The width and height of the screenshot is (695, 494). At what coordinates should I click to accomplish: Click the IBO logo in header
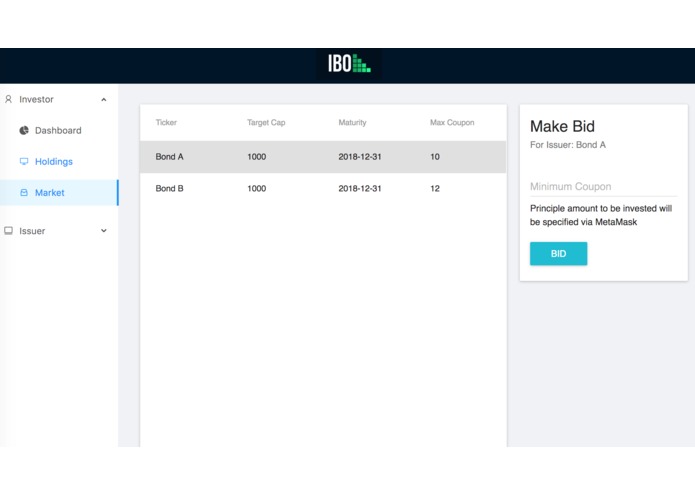point(349,64)
